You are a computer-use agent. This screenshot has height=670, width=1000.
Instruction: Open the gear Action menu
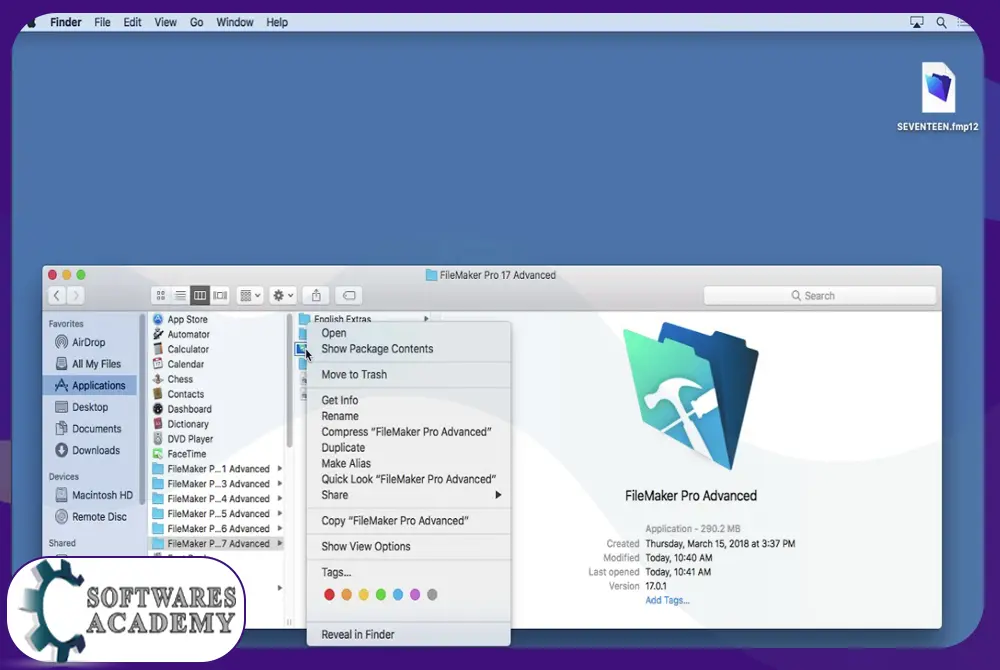tap(283, 296)
